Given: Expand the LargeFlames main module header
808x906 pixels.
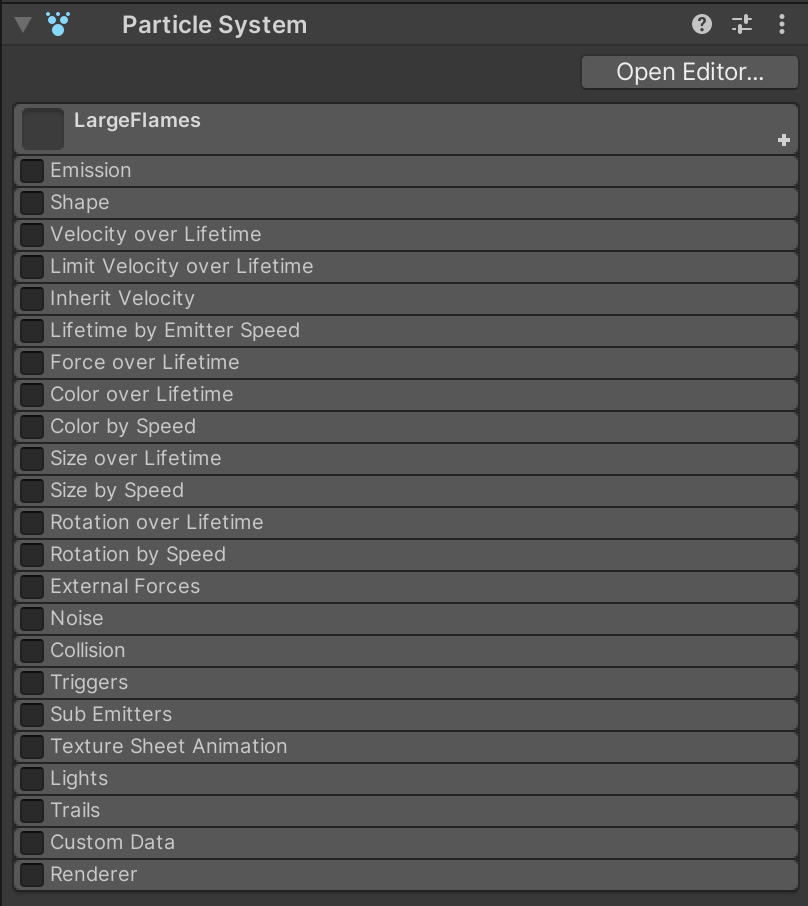Looking at the screenshot, I should pyautogui.click(x=400, y=121).
